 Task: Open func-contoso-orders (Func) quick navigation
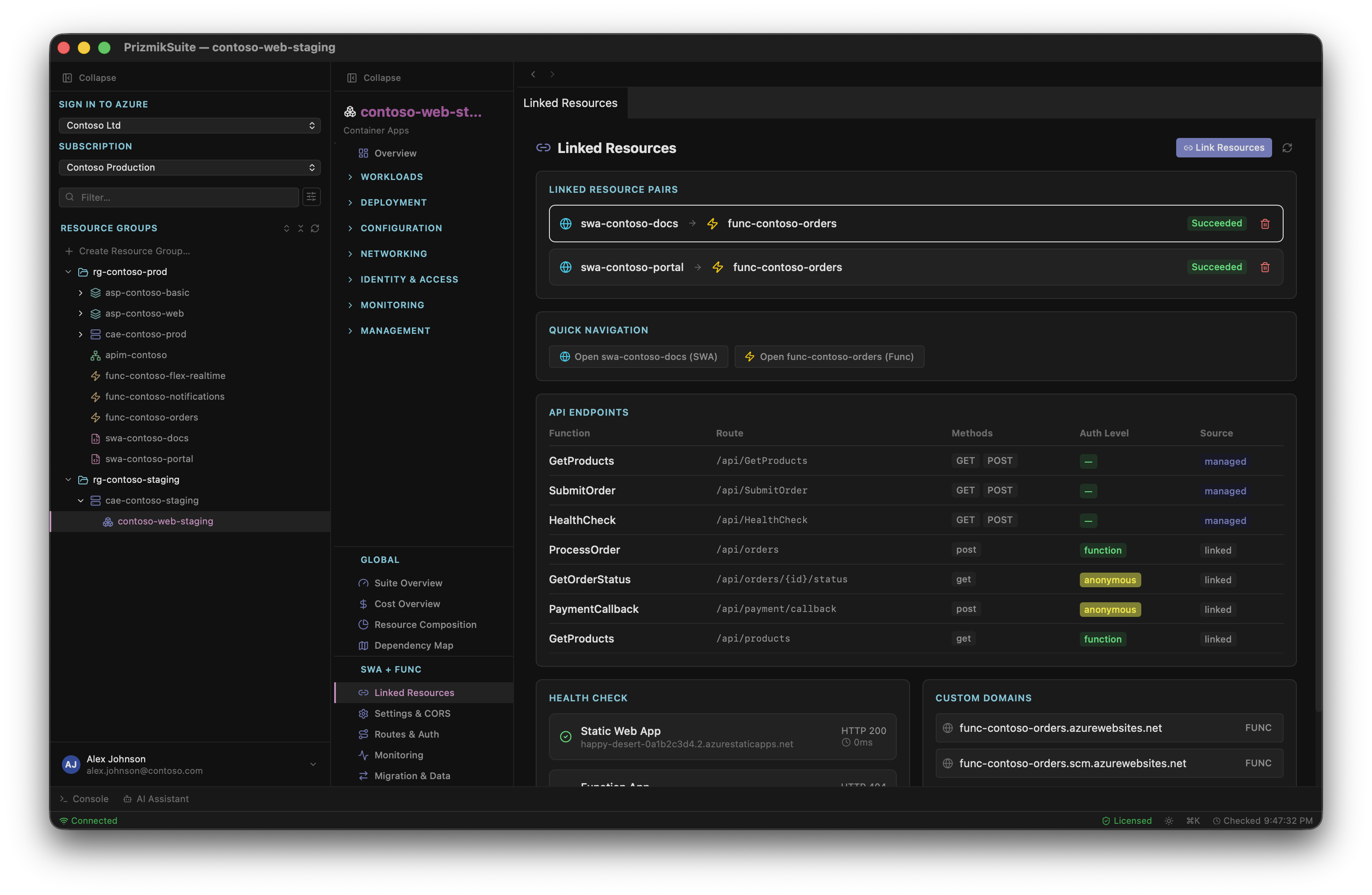click(x=829, y=357)
